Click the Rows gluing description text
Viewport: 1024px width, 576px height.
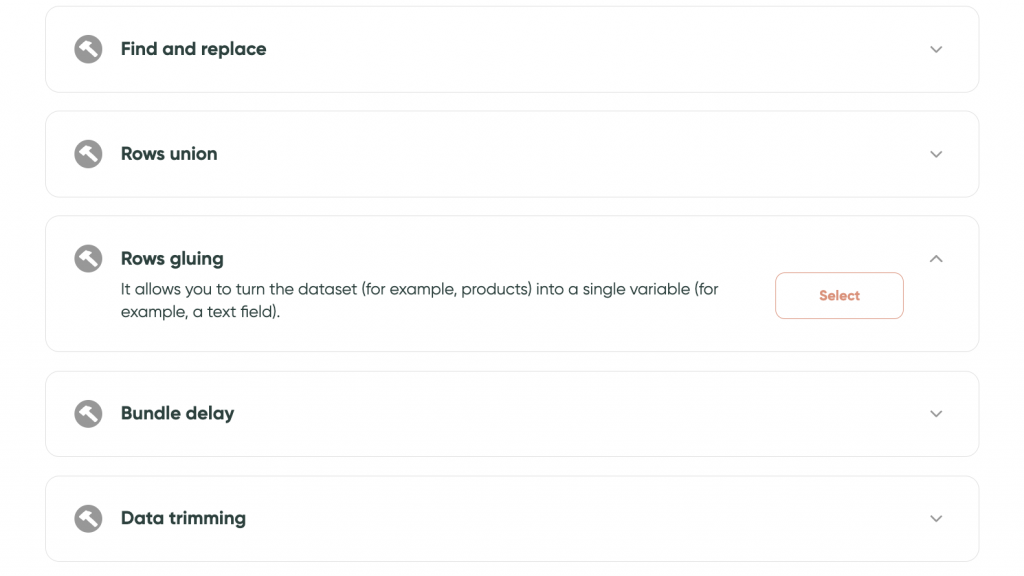(419, 300)
